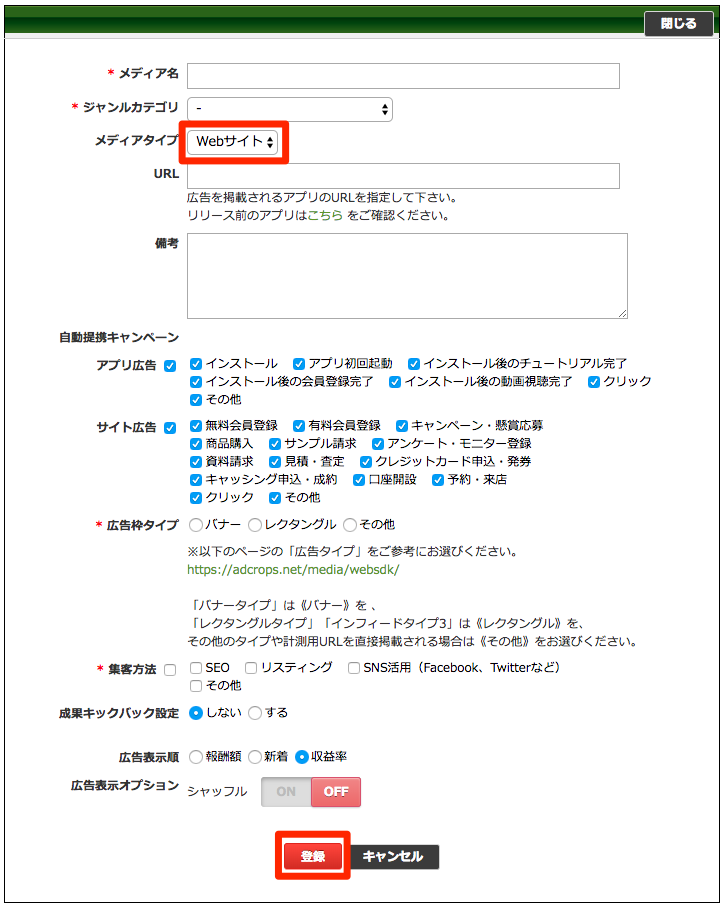Uncheck the サンプル請求 checkbox
The image size is (726, 908).
[x=275, y=444]
